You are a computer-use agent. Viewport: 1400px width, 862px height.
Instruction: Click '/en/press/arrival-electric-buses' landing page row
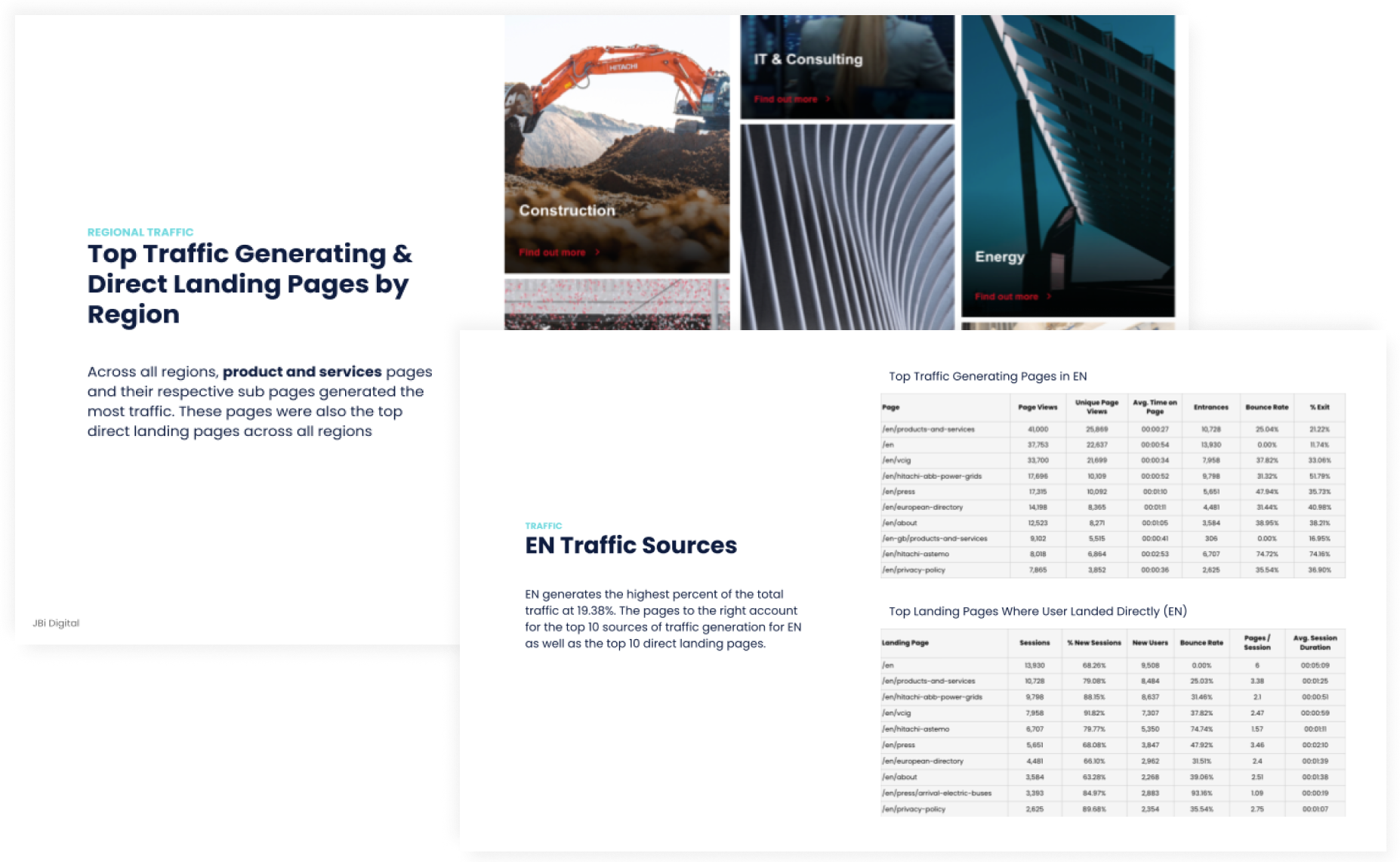[x=1113, y=793]
